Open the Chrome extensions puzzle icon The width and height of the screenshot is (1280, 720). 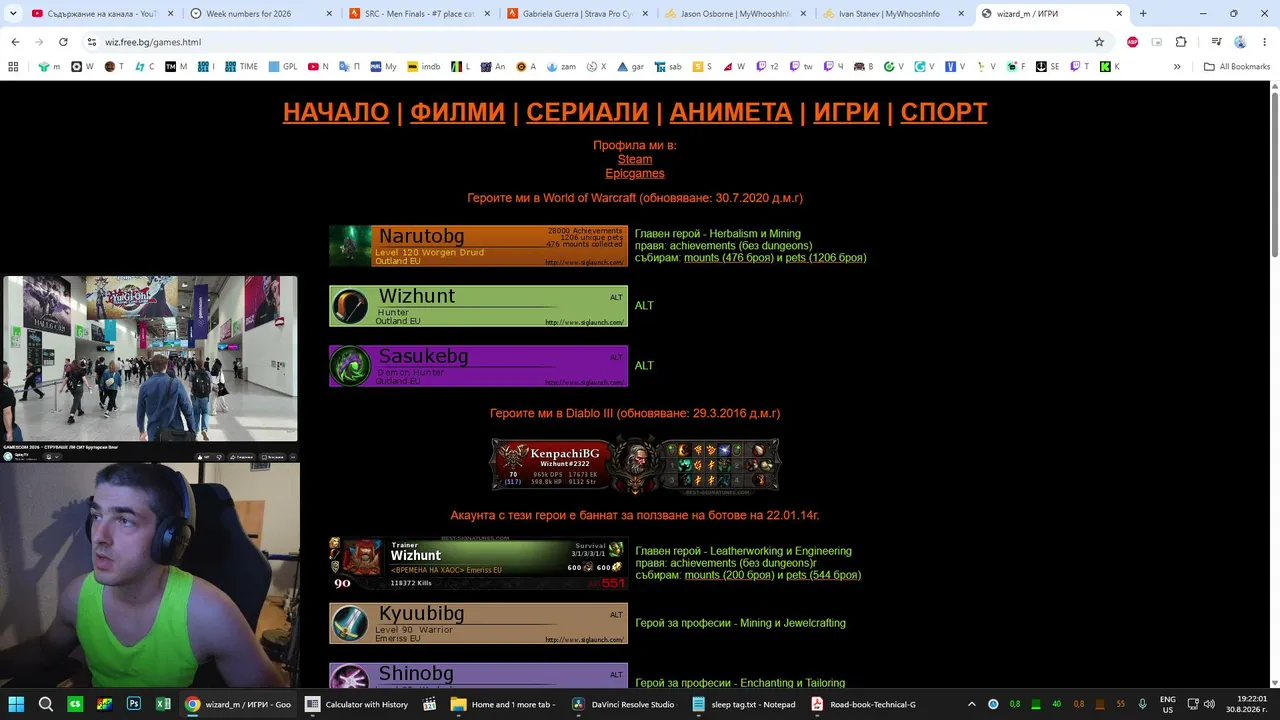point(1181,42)
